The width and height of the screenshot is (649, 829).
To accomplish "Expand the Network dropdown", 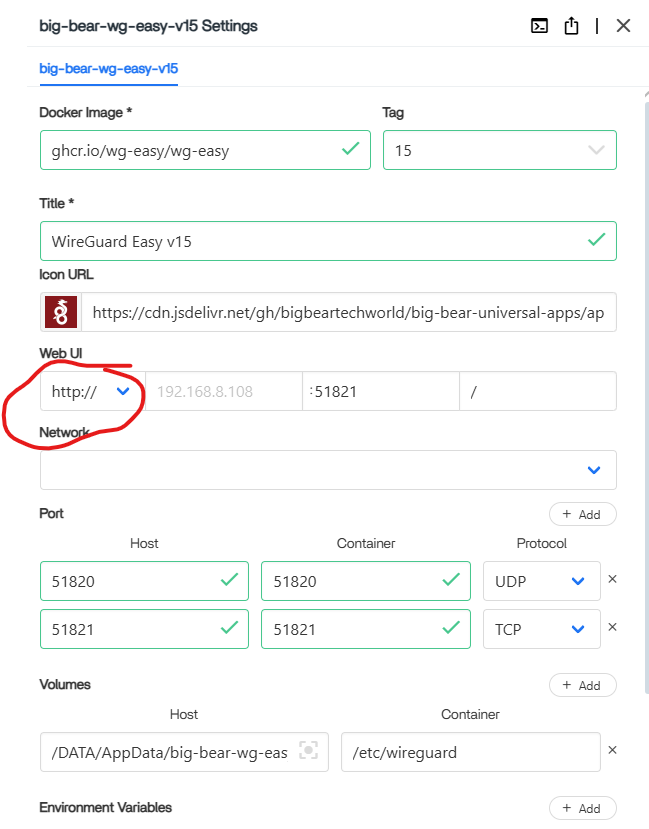I will pyautogui.click(x=328, y=470).
